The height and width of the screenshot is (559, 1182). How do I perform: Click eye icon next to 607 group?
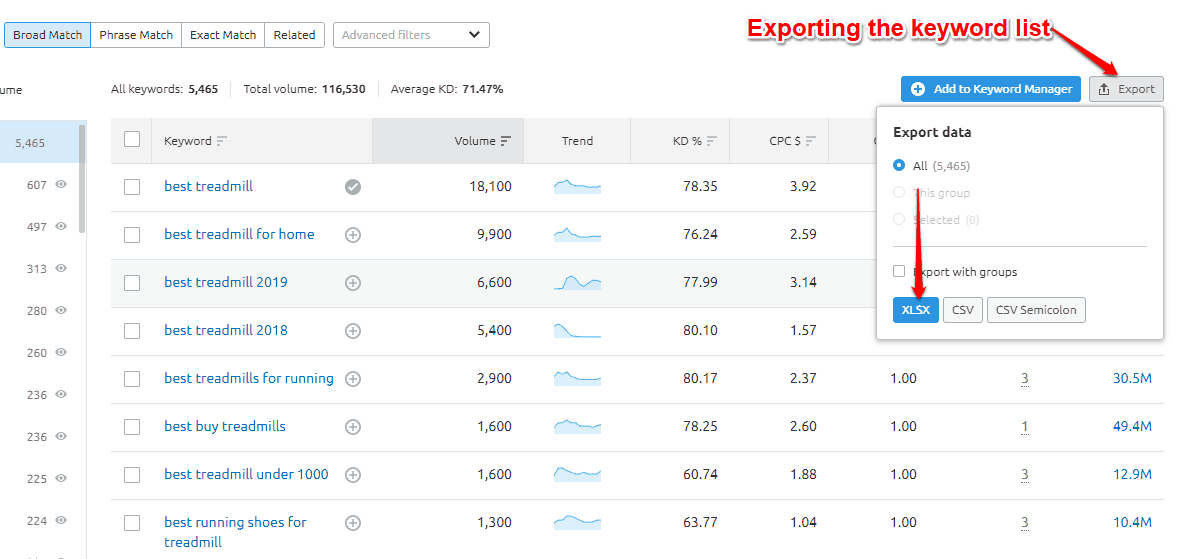62,185
